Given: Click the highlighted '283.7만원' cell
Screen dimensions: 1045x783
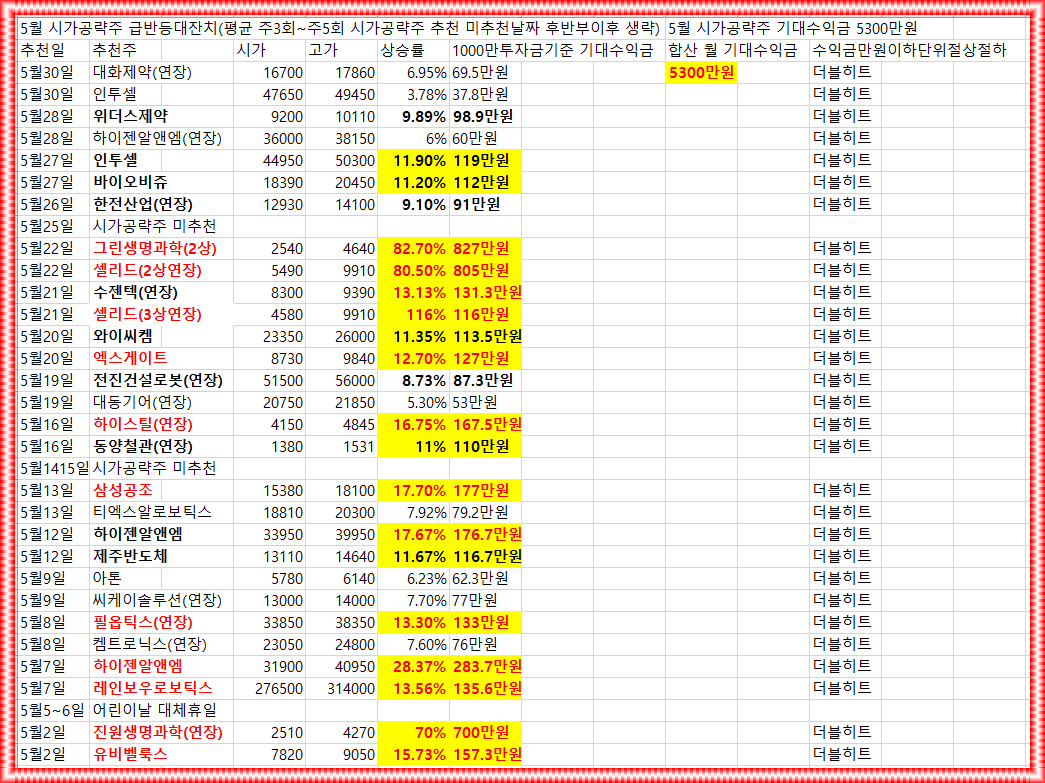Looking at the screenshot, I should [485, 666].
